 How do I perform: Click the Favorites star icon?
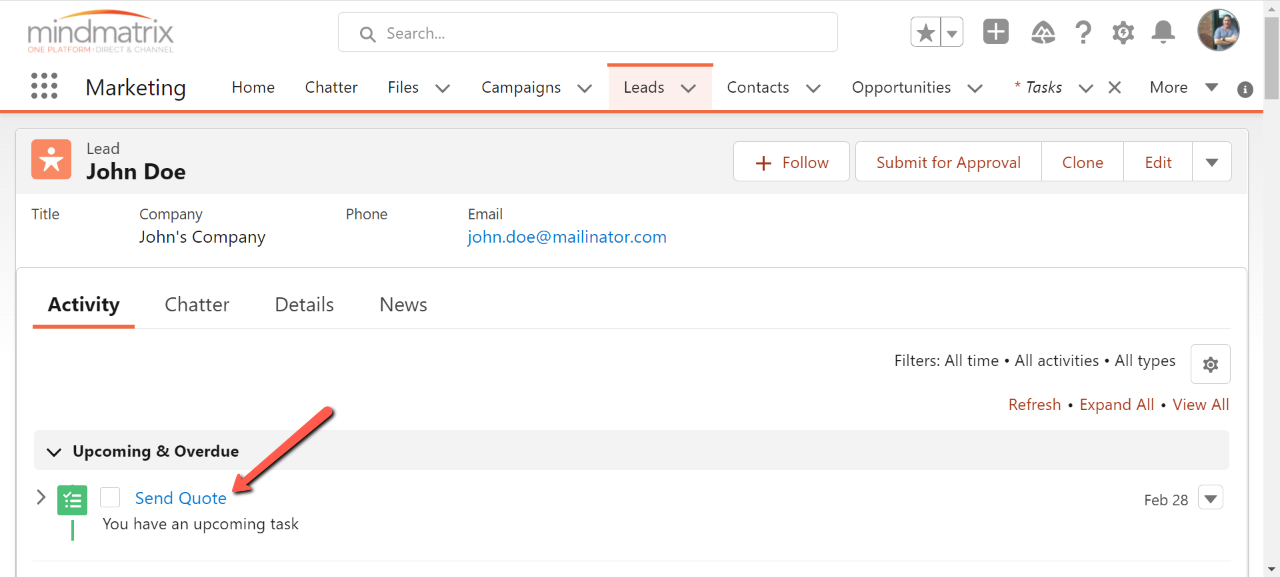926,33
